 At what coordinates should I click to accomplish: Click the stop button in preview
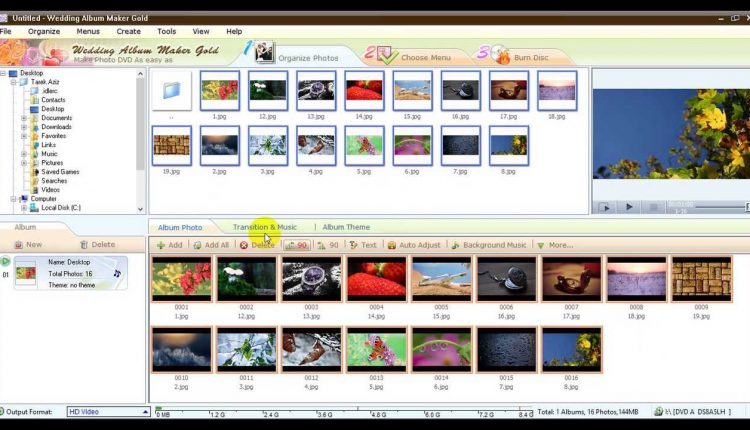coord(653,207)
